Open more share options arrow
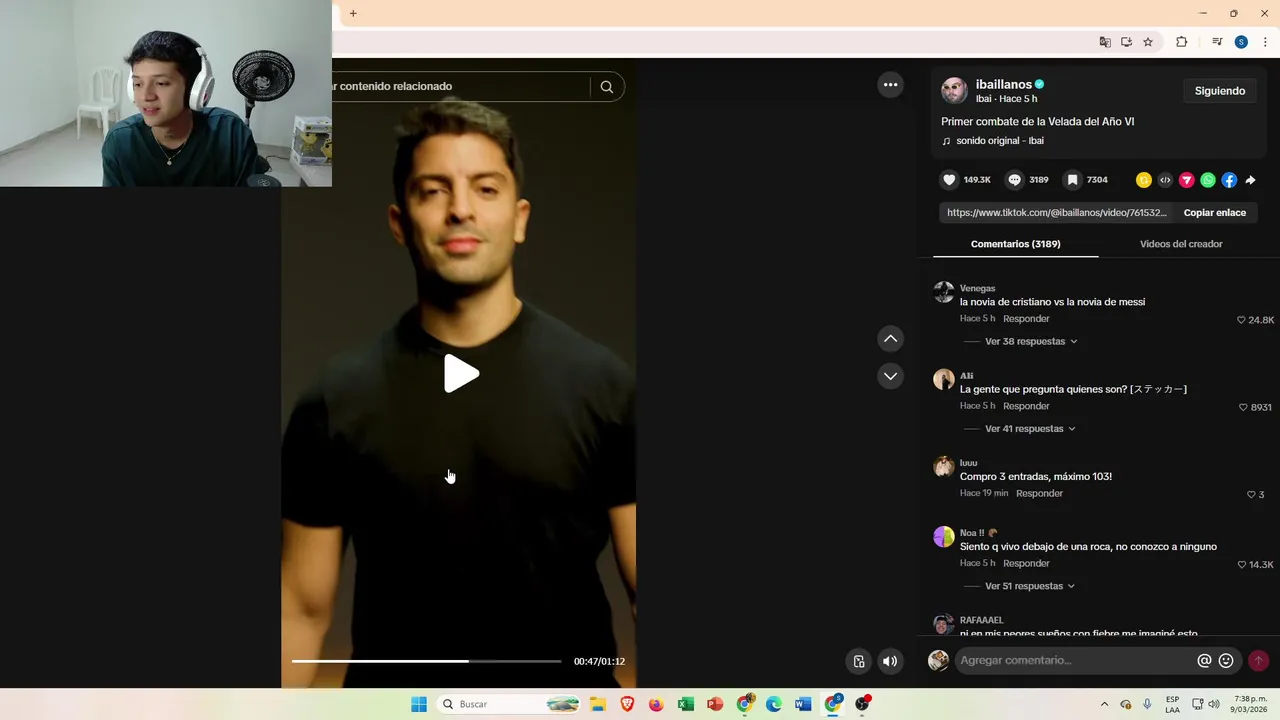The width and height of the screenshot is (1280, 720). 1250,180
